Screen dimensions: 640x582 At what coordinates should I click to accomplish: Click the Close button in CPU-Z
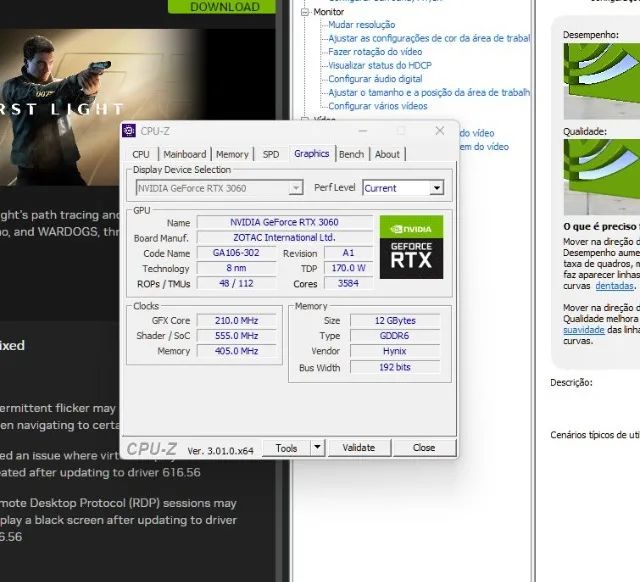(424, 448)
